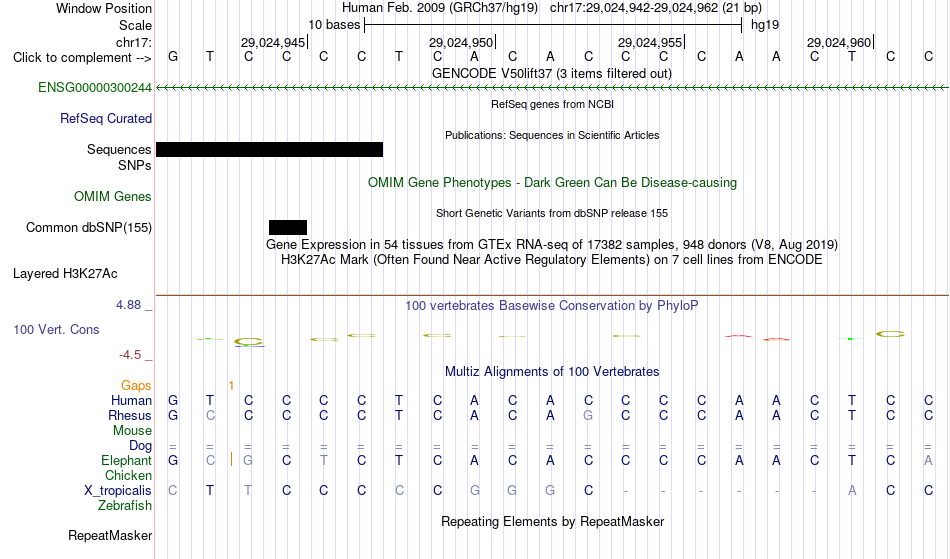Screen dimensions: 950x559
Task: Click the first base G in sequence ruler
Action: pos(173,56)
